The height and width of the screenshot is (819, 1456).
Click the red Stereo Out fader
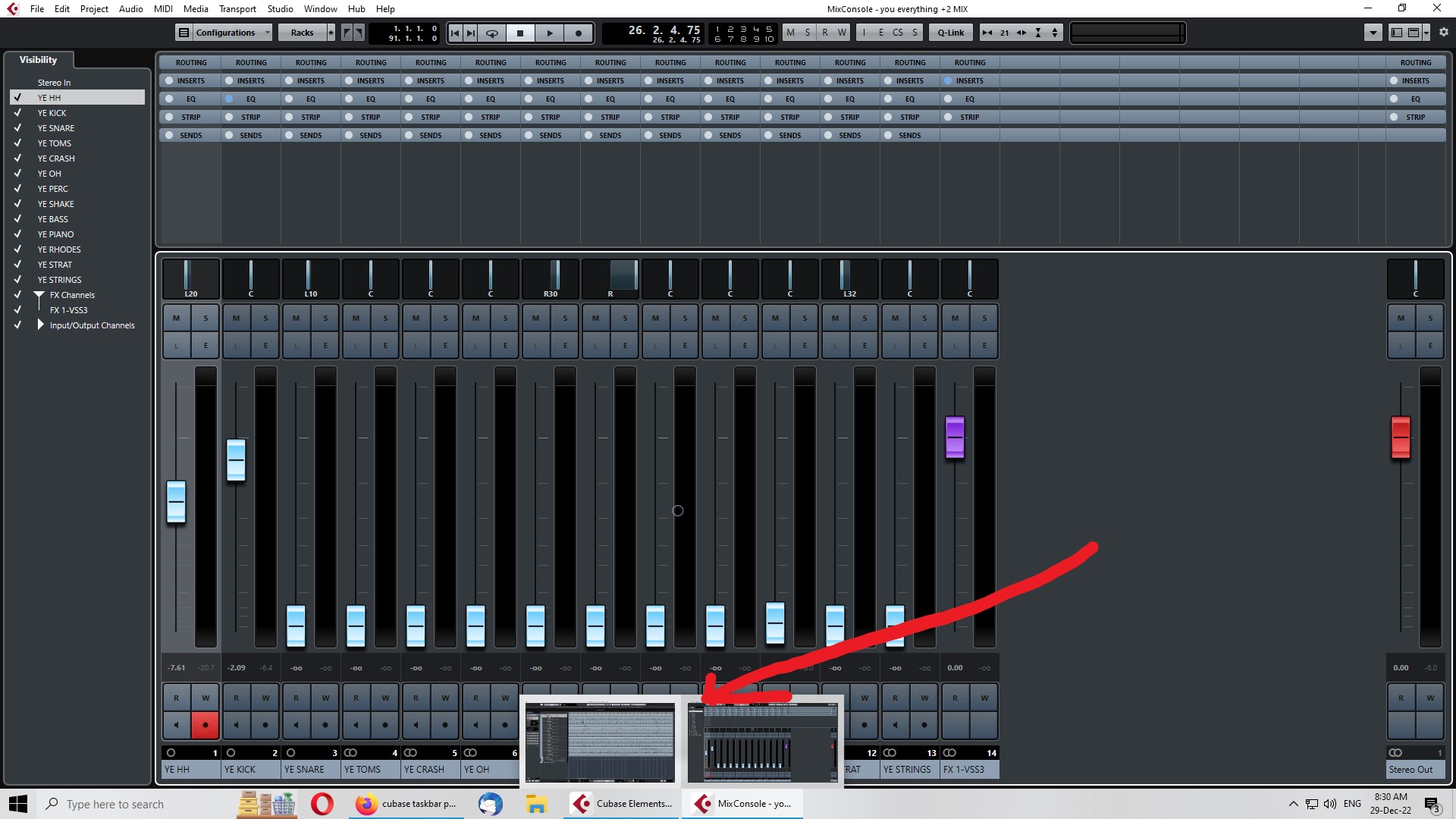click(1401, 437)
